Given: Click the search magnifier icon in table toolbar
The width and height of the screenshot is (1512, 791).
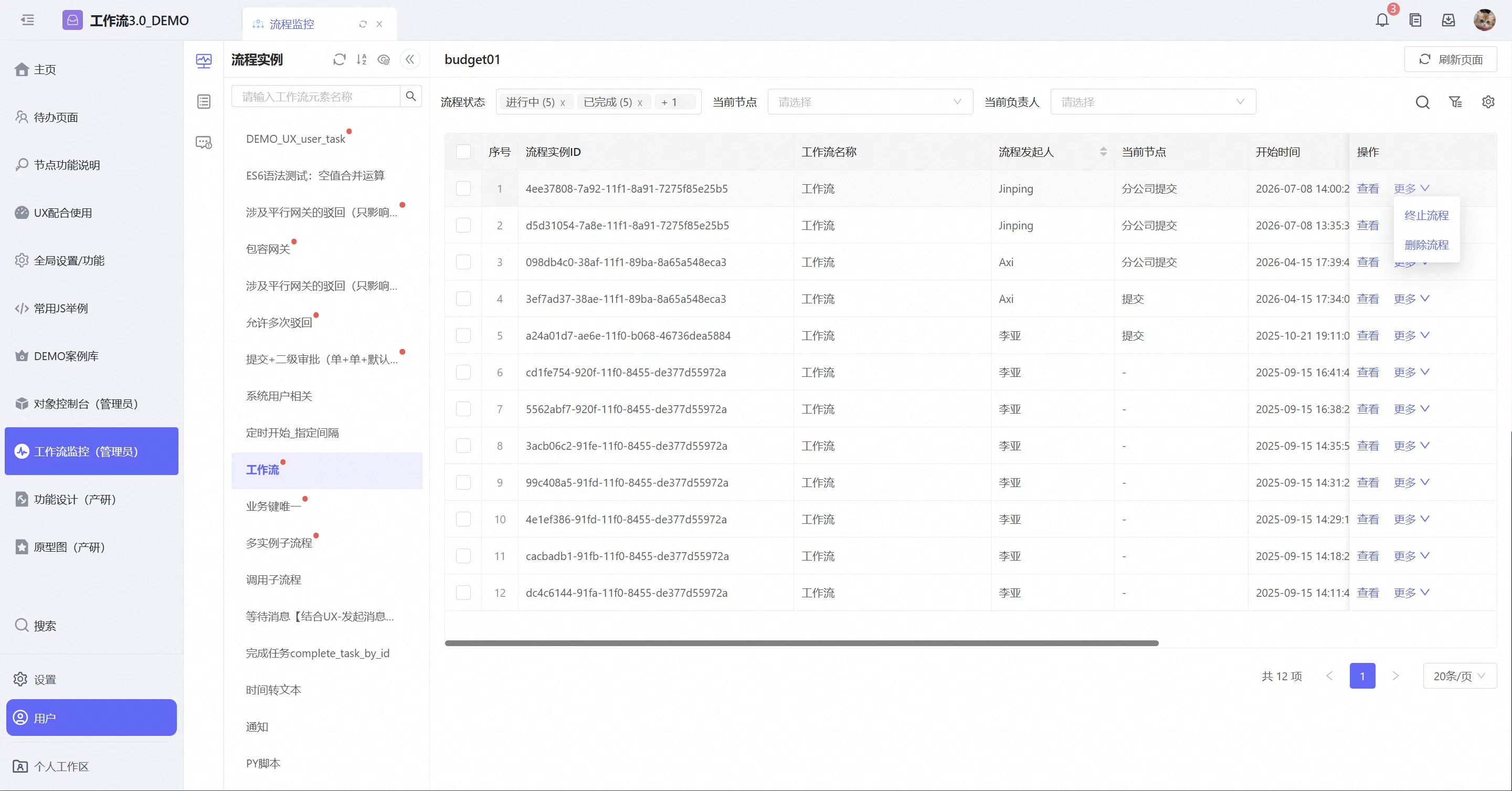Looking at the screenshot, I should tap(1422, 102).
